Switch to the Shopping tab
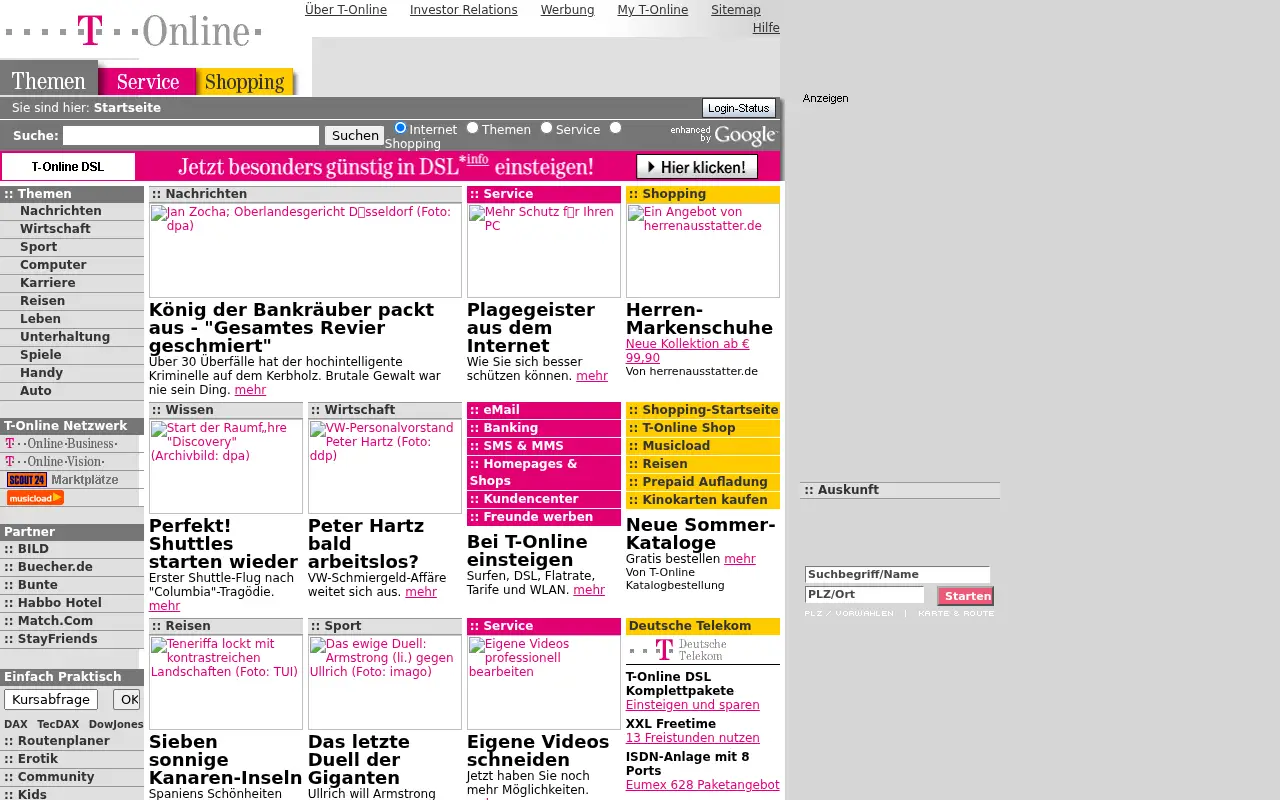 [246, 81]
